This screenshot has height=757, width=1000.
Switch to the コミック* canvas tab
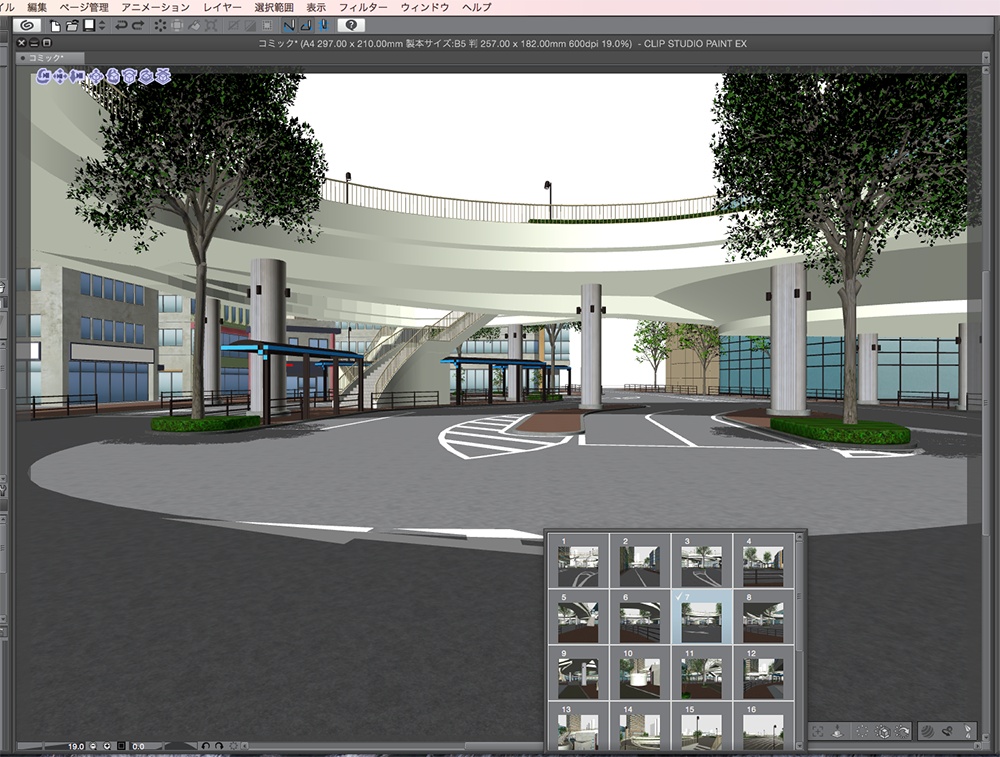(48, 58)
